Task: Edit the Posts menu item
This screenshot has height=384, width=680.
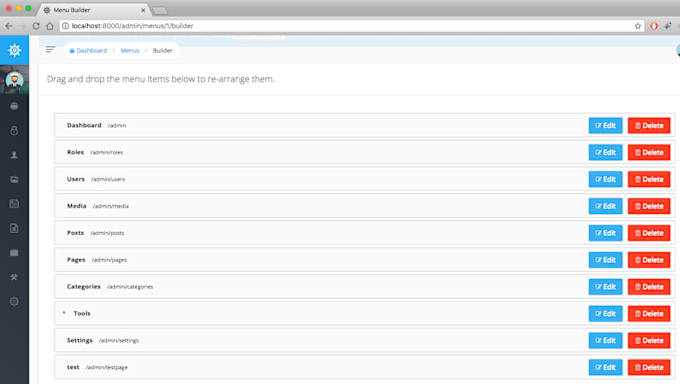Action: 605,233
